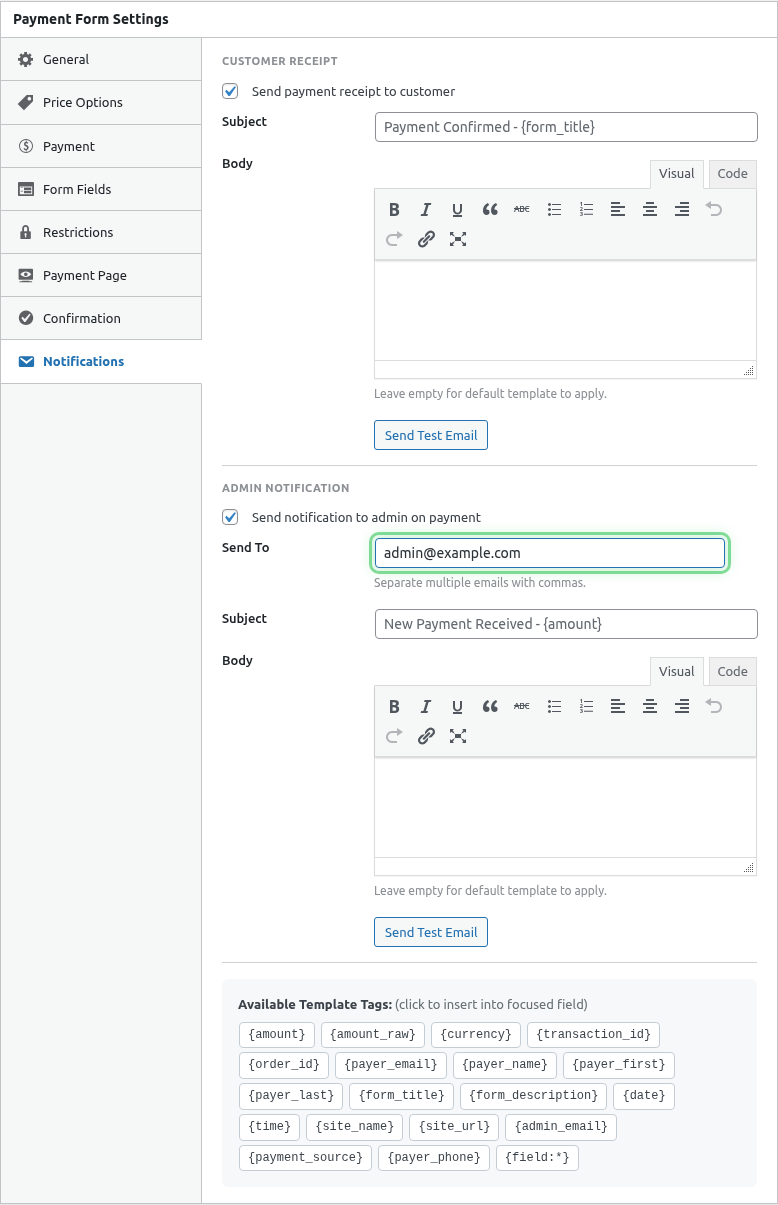Toggle italic in the customer receipt toolbar
Image resolution: width=778 pixels, height=1205 pixels.
426,209
